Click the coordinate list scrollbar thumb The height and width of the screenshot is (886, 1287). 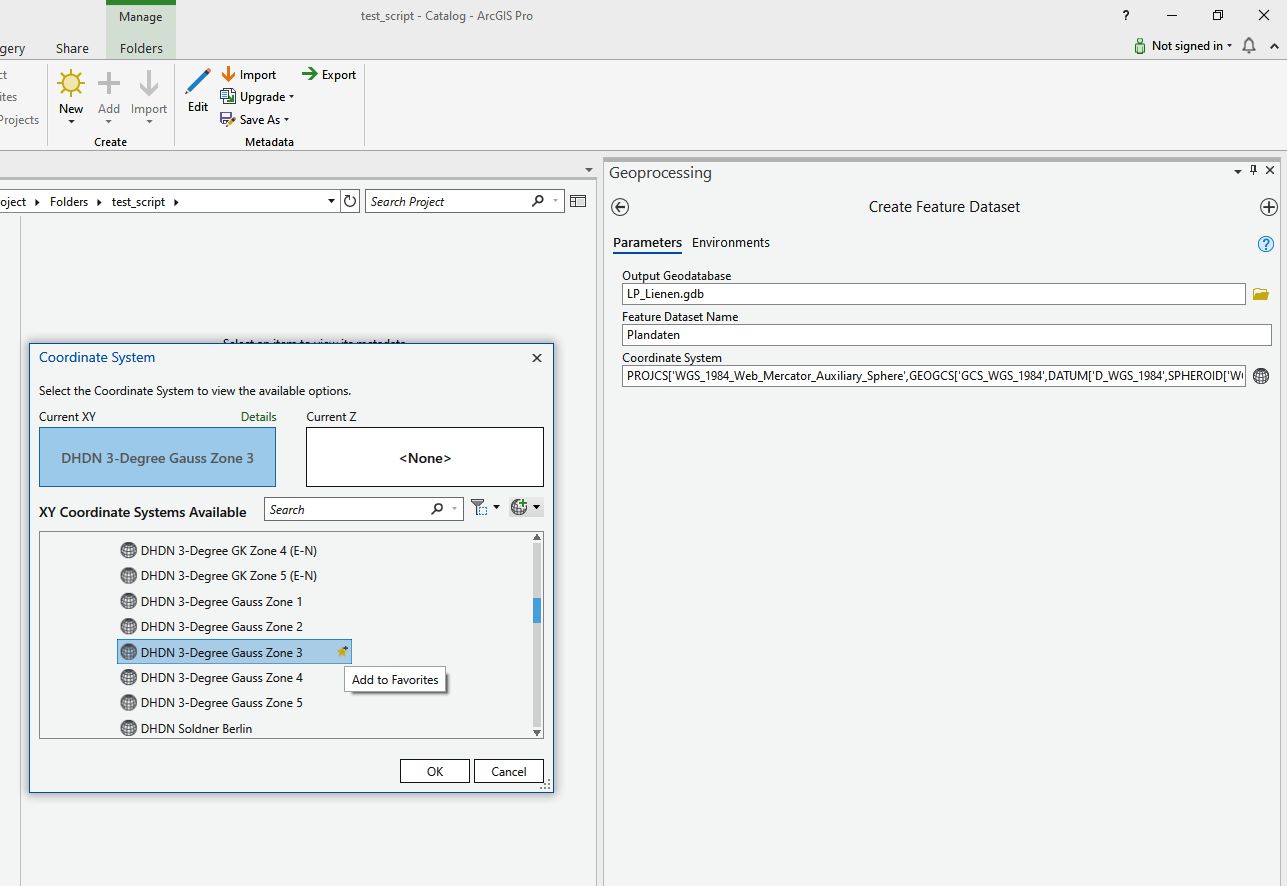click(537, 610)
